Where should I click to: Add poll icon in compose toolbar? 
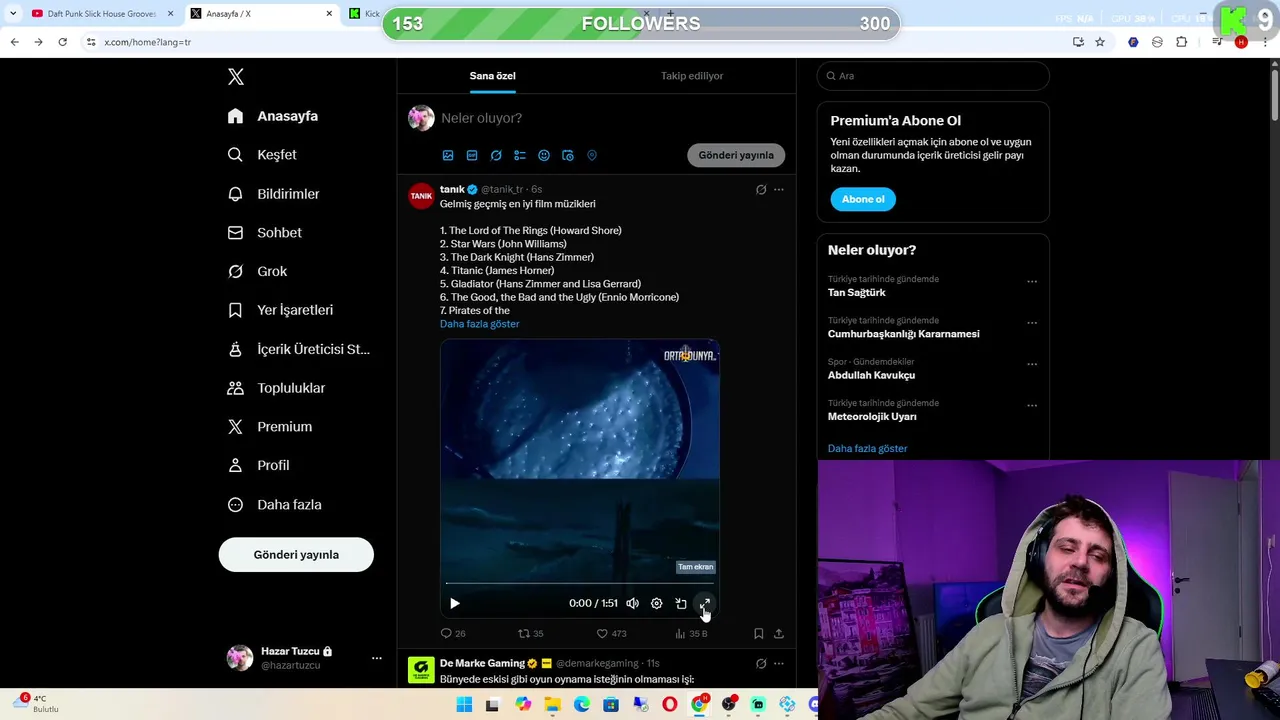click(520, 156)
